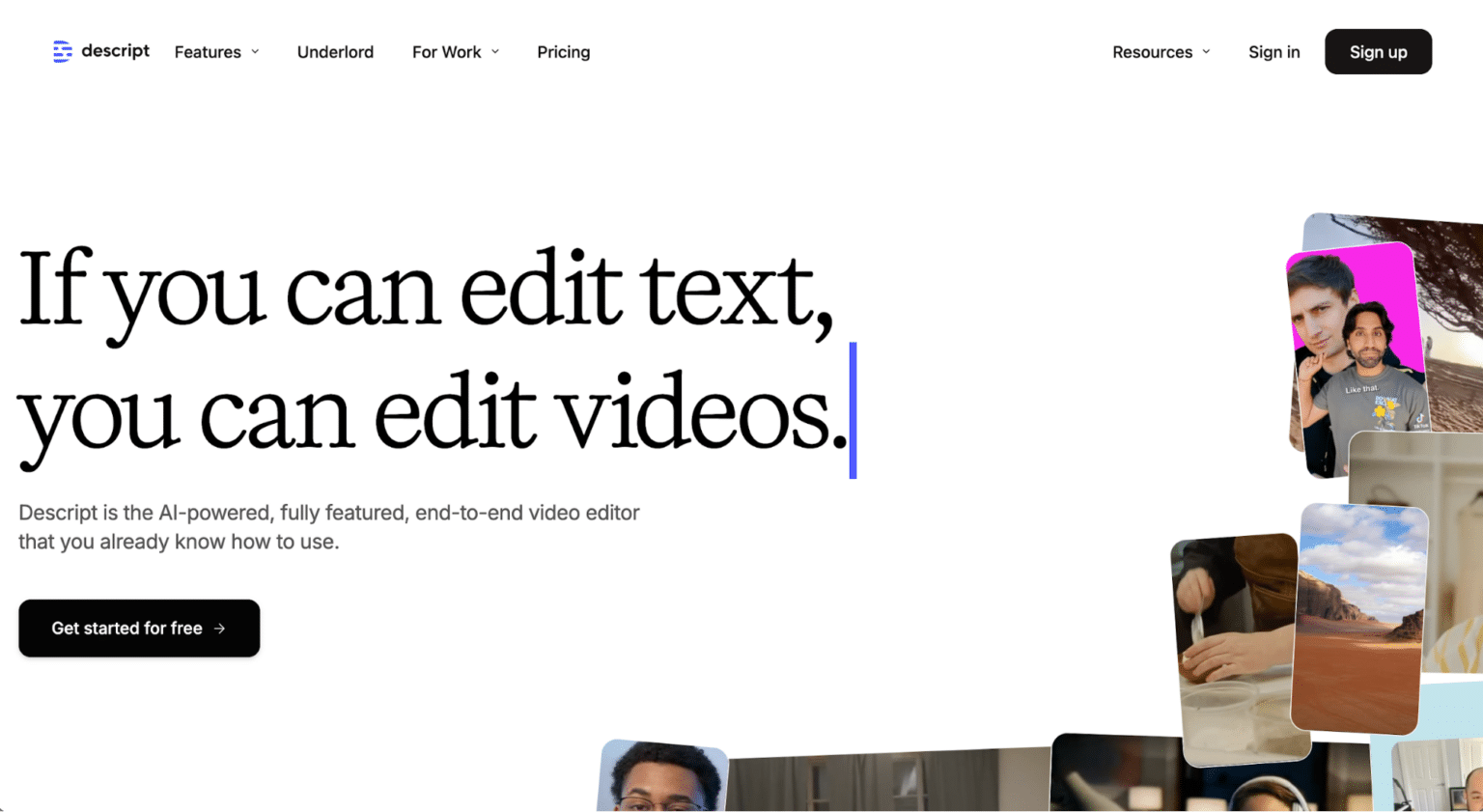1483x812 pixels.
Task: Click the For Work chevron in the navbar
Action: [x=495, y=52]
